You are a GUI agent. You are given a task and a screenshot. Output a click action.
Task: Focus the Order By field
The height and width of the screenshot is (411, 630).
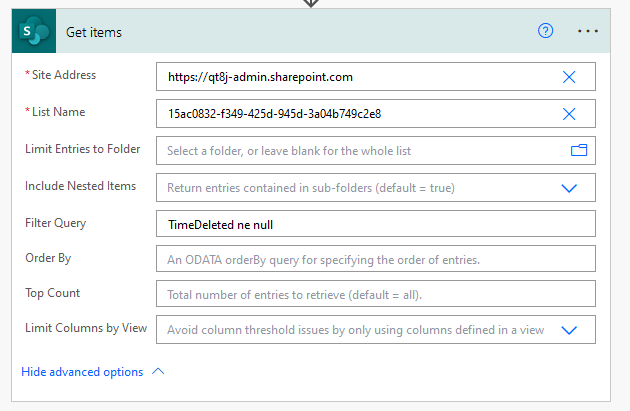pos(375,259)
